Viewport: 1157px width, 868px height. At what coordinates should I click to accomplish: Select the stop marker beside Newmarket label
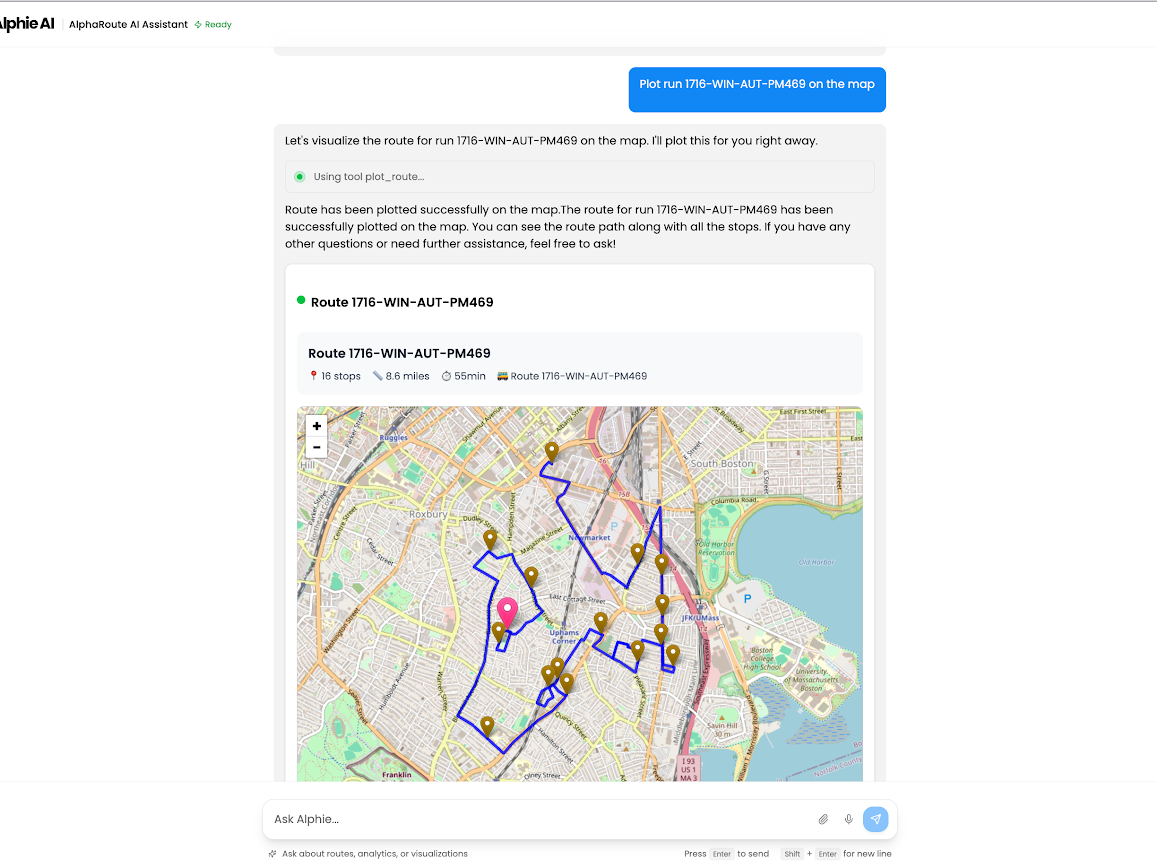(638, 554)
